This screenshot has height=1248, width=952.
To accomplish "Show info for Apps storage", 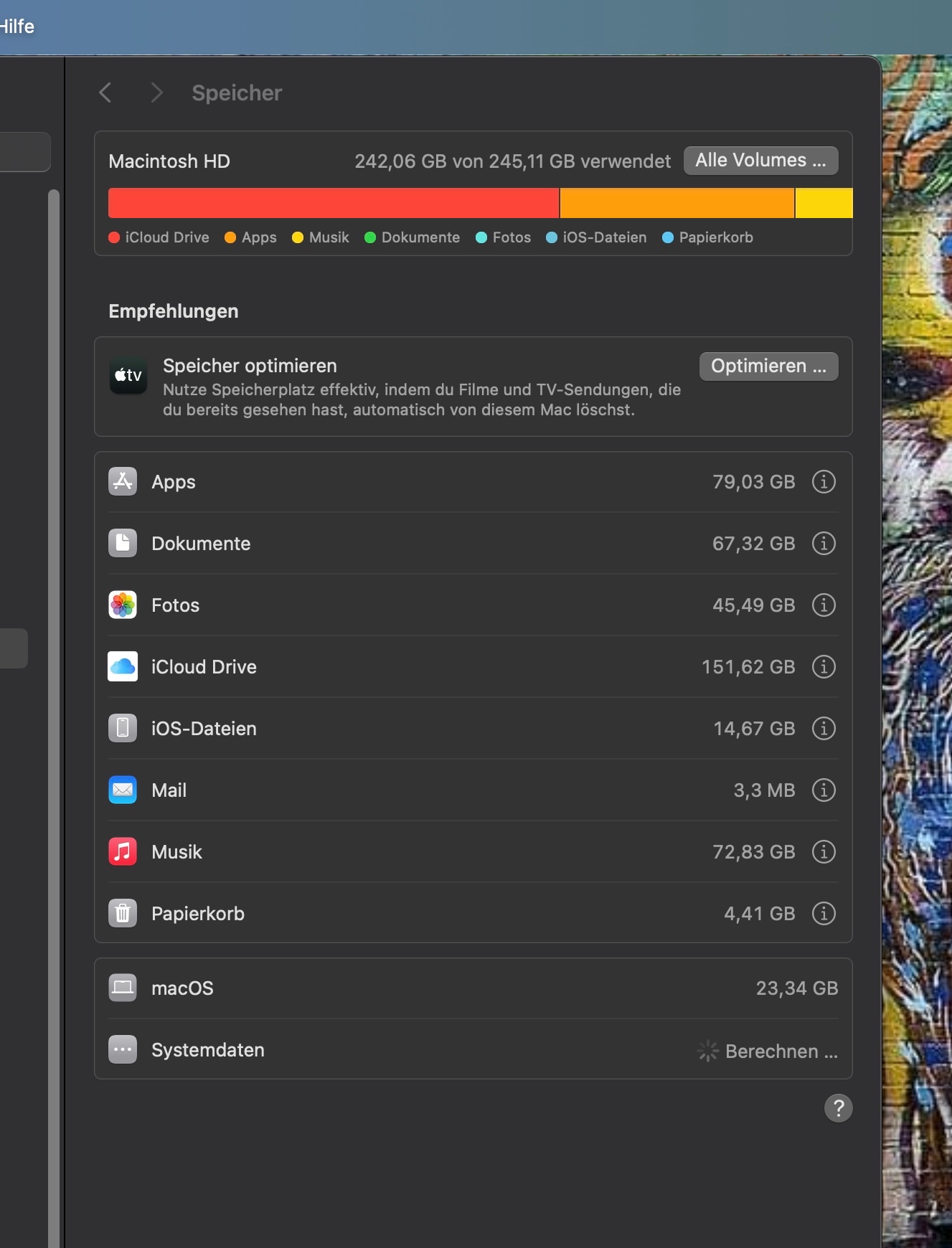I will tap(824, 482).
